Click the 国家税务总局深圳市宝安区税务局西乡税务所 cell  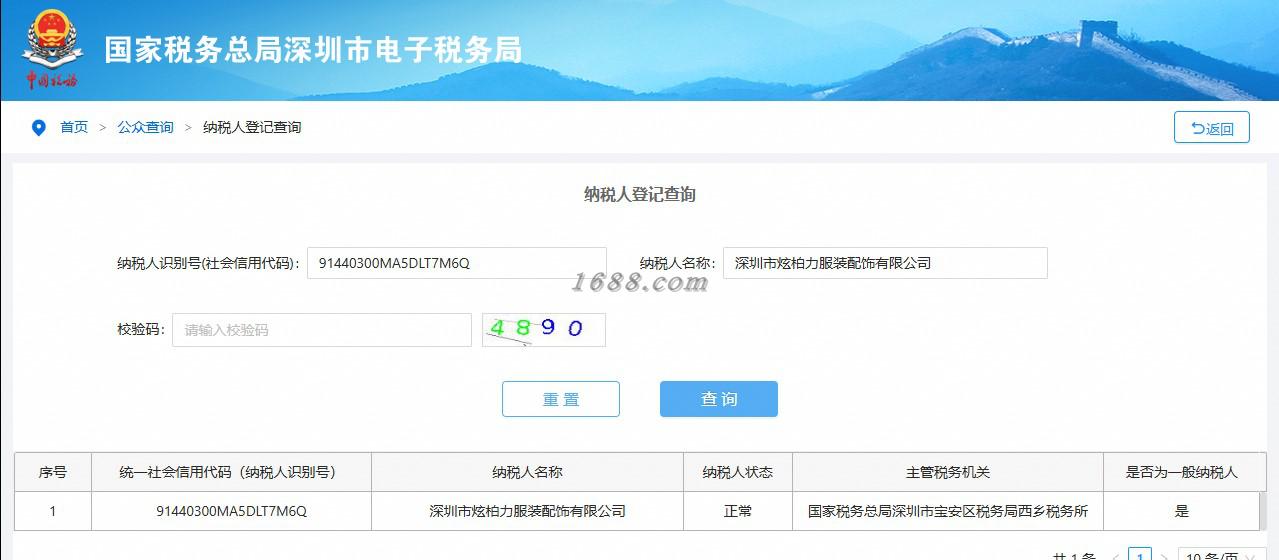click(948, 511)
